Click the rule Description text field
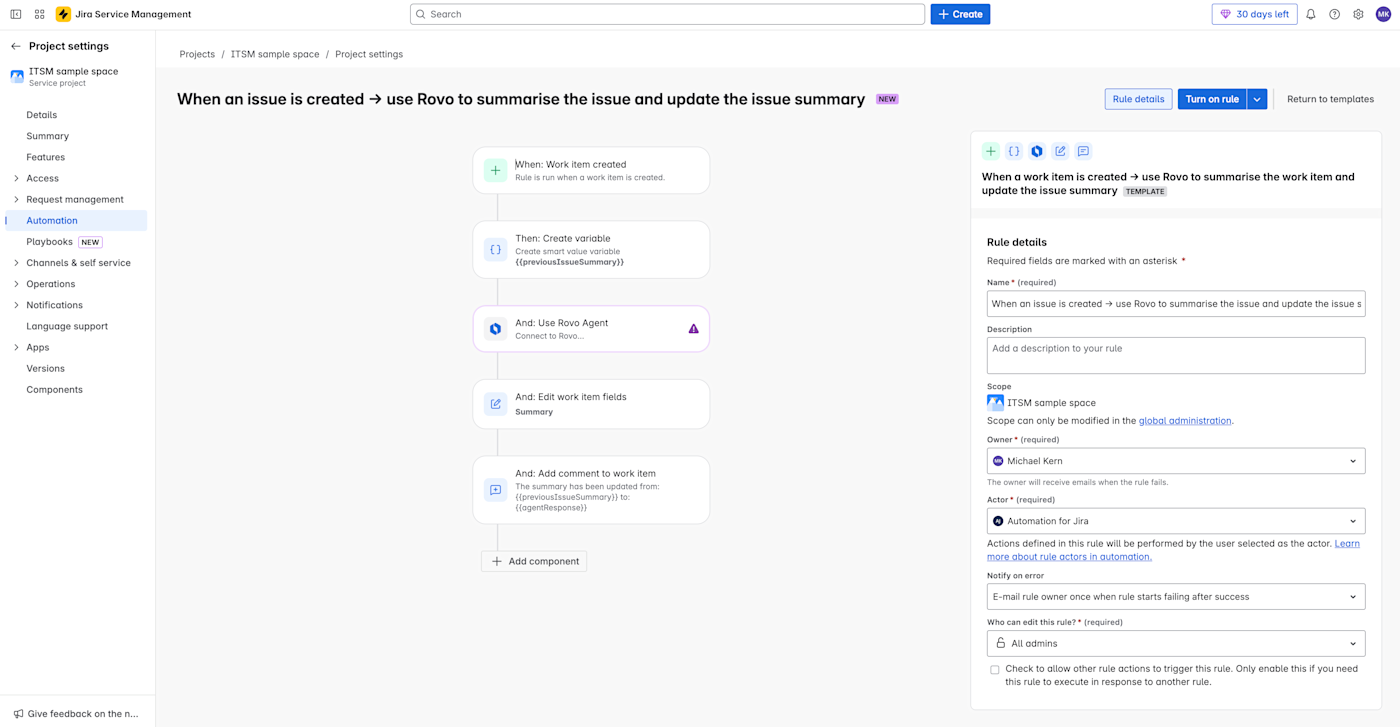1400x727 pixels. (1175, 355)
